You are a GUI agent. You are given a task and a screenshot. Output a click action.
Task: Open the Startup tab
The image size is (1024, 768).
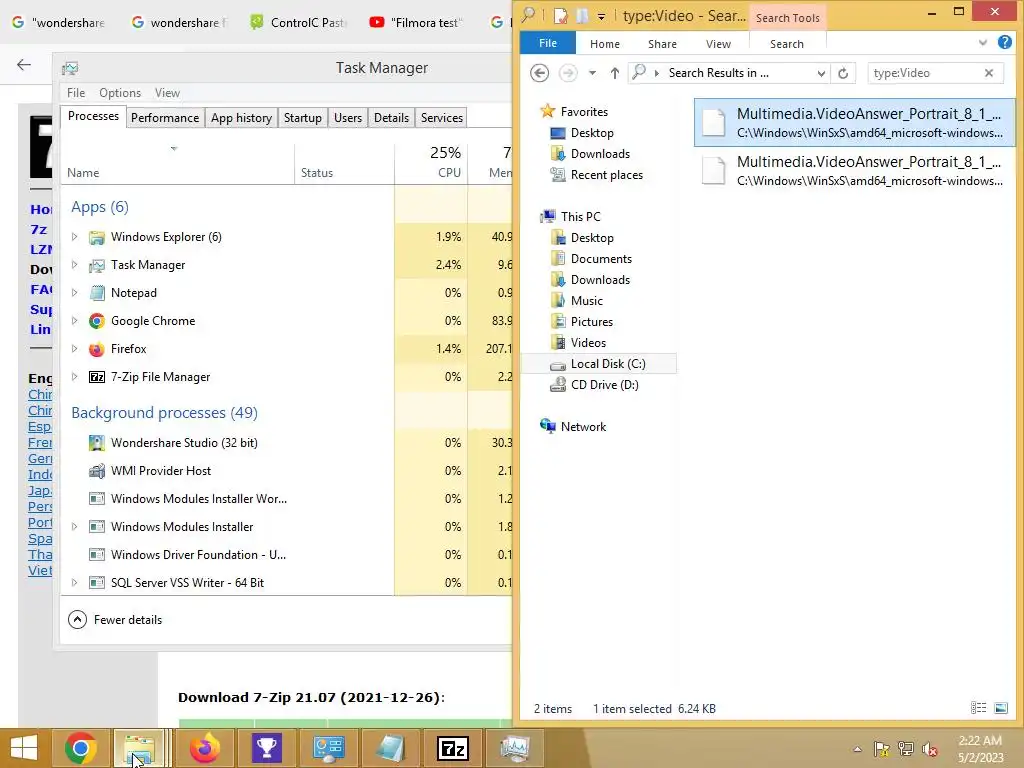click(x=302, y=118)
